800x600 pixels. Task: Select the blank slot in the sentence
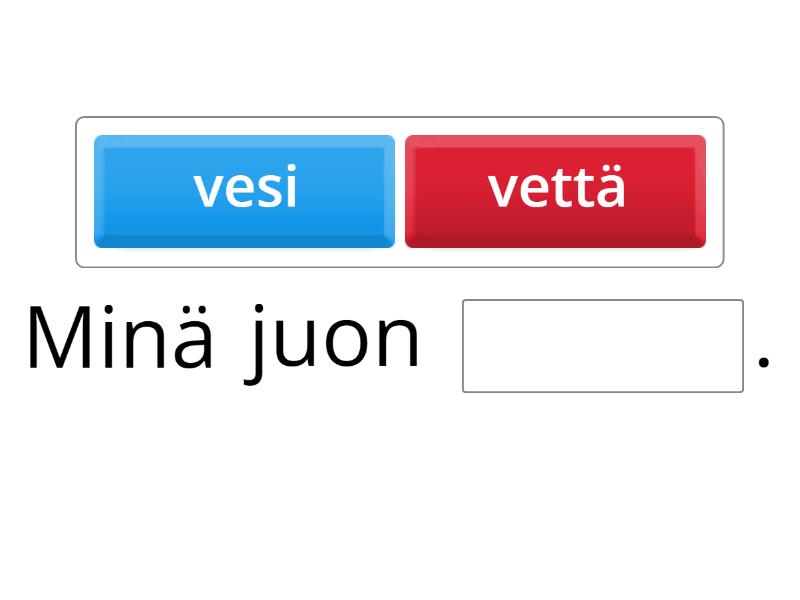pyautogui.click(x=602, y=346)
